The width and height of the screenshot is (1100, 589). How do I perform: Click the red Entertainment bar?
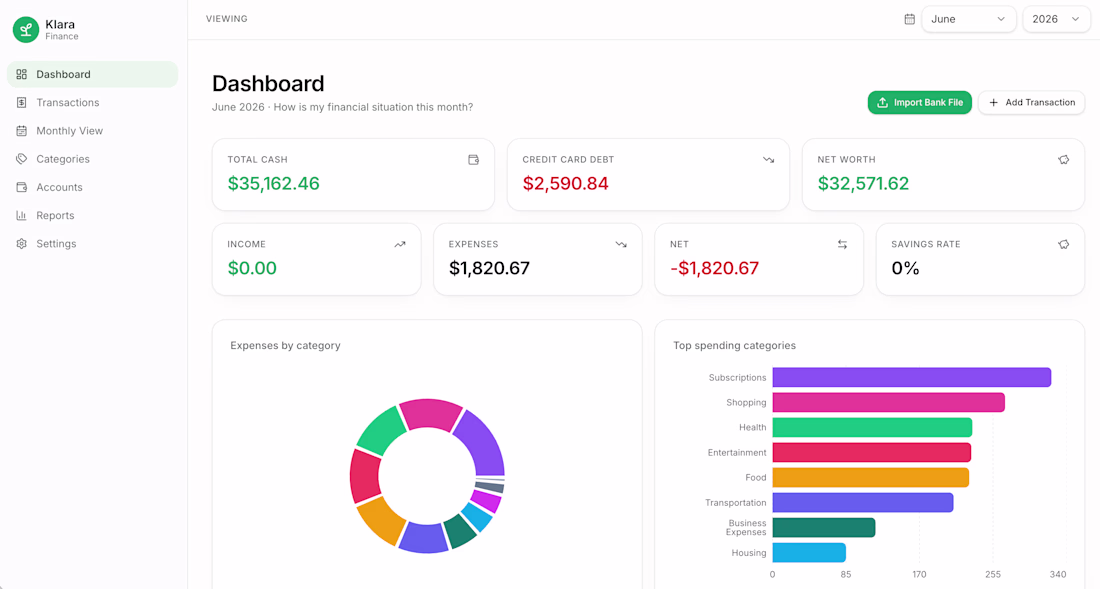[x=871, y=452]
